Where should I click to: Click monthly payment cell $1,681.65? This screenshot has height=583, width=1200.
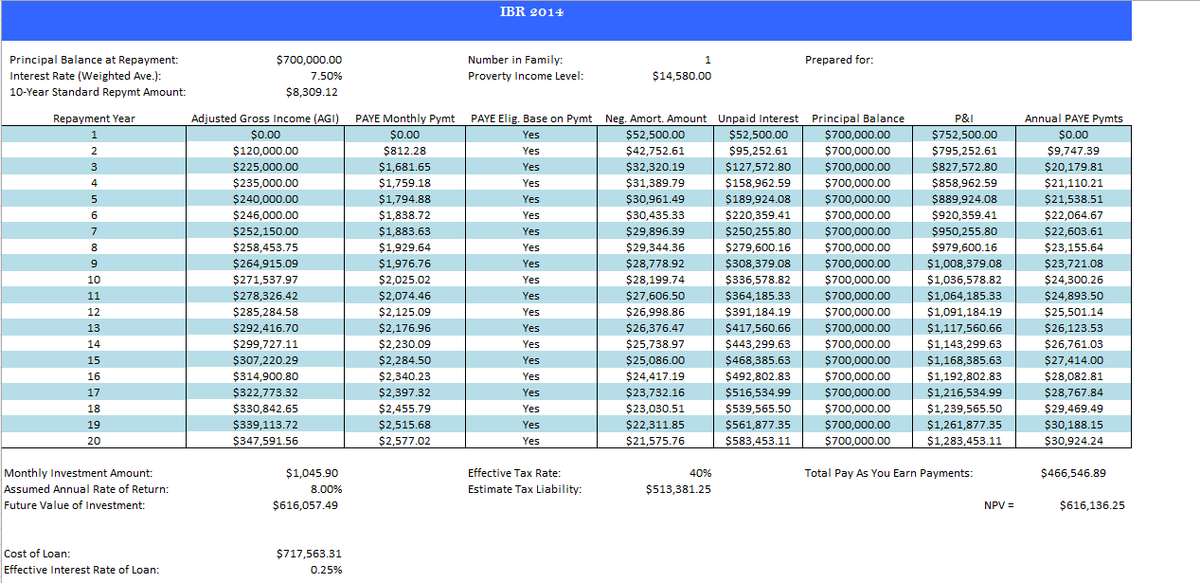coord(405,167)
